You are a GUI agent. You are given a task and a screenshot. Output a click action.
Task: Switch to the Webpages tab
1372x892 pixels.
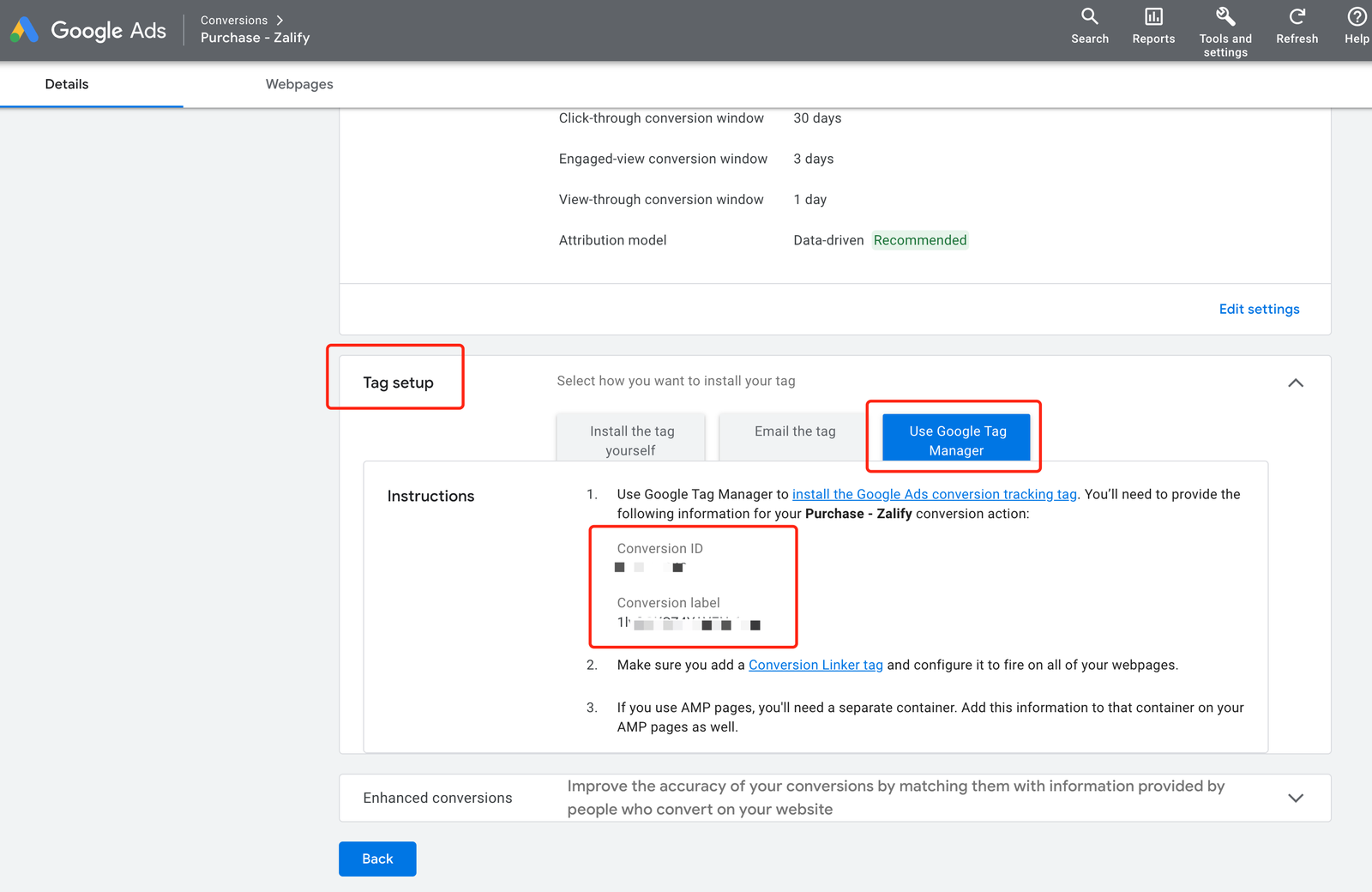tap(299, 84)
